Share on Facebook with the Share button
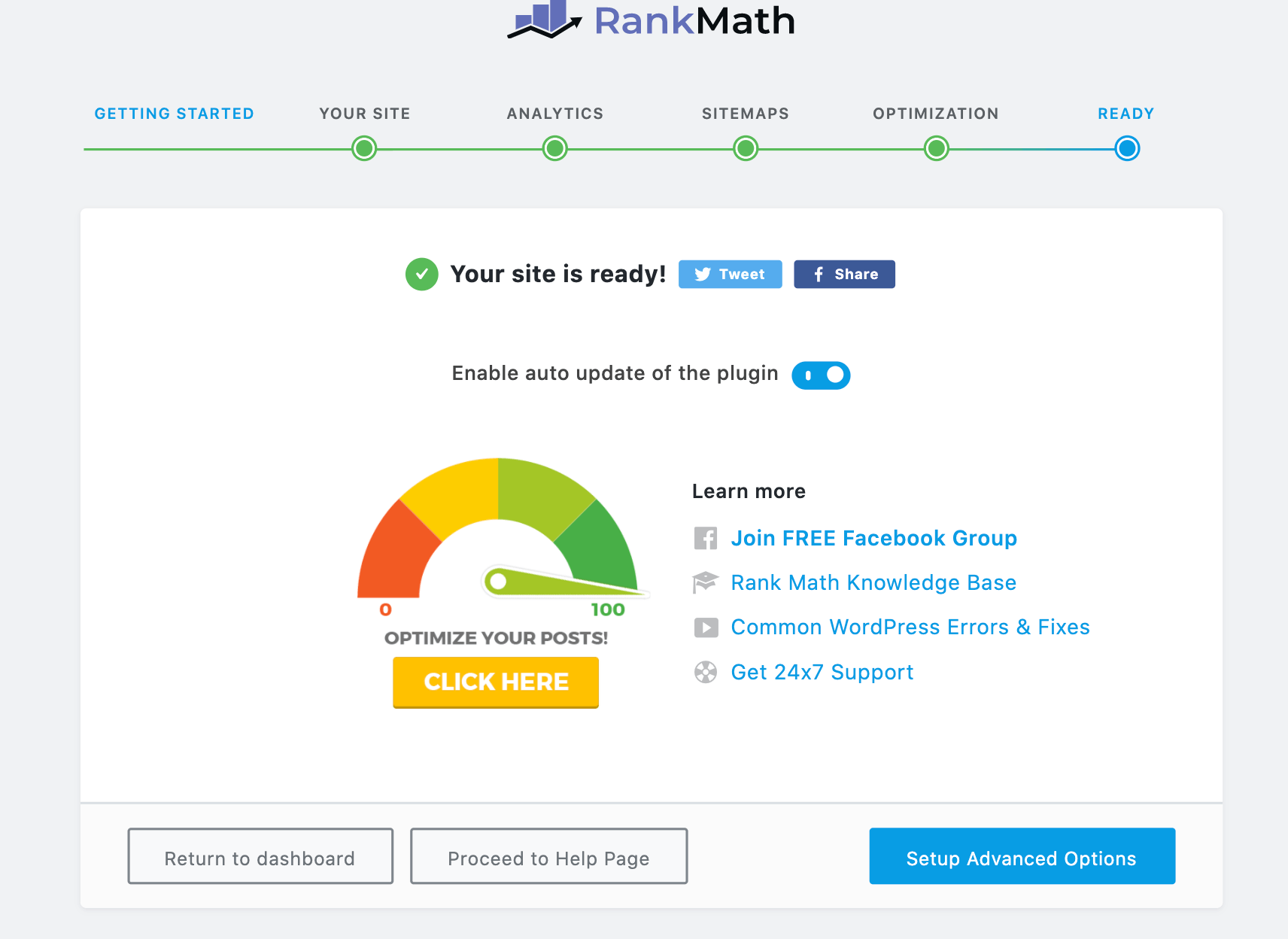The image size is (1288, 939). point(844,274)
